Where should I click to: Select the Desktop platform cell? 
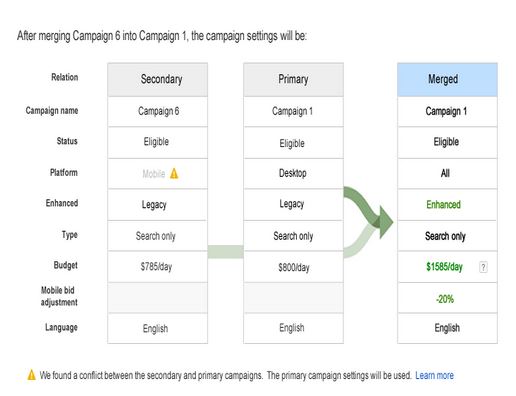[293, 173]
